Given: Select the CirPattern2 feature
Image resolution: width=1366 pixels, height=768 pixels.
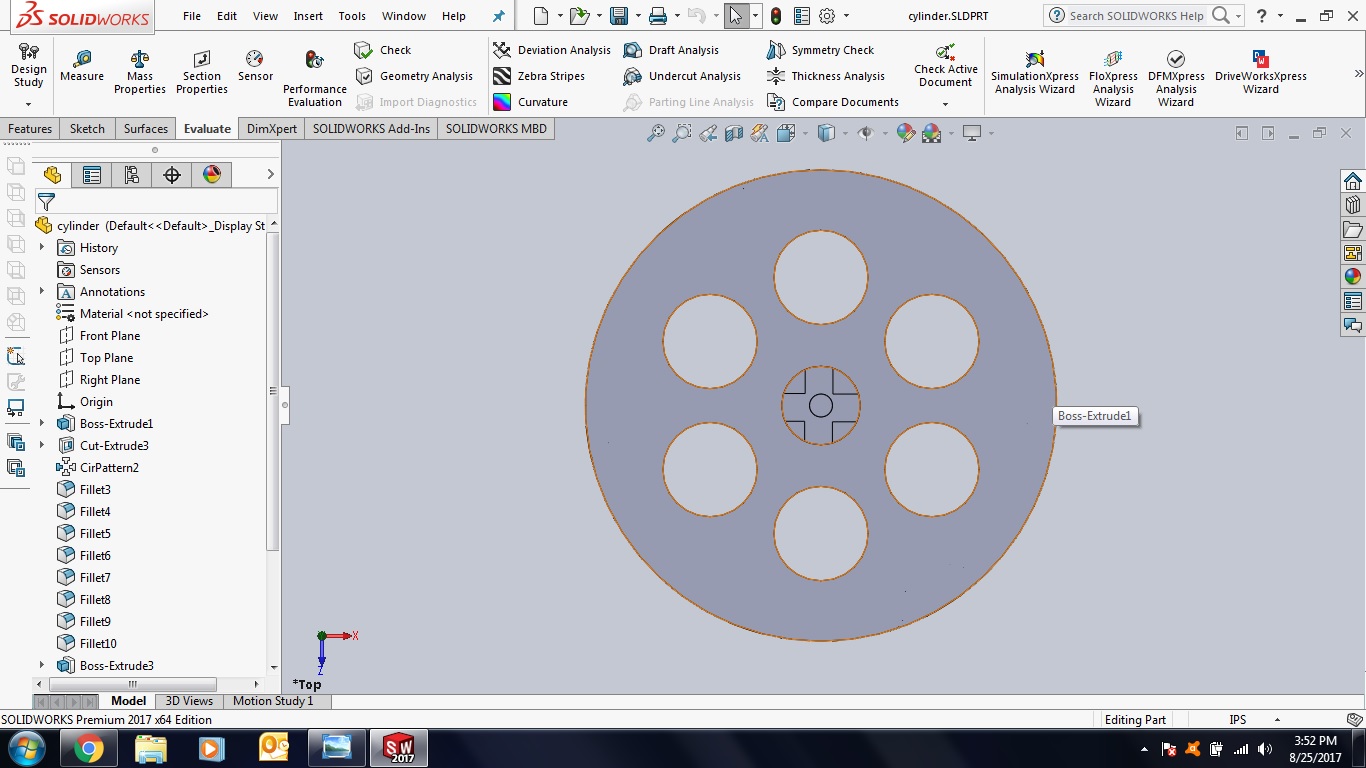Looking at the screenshot, I should point(98,468).
